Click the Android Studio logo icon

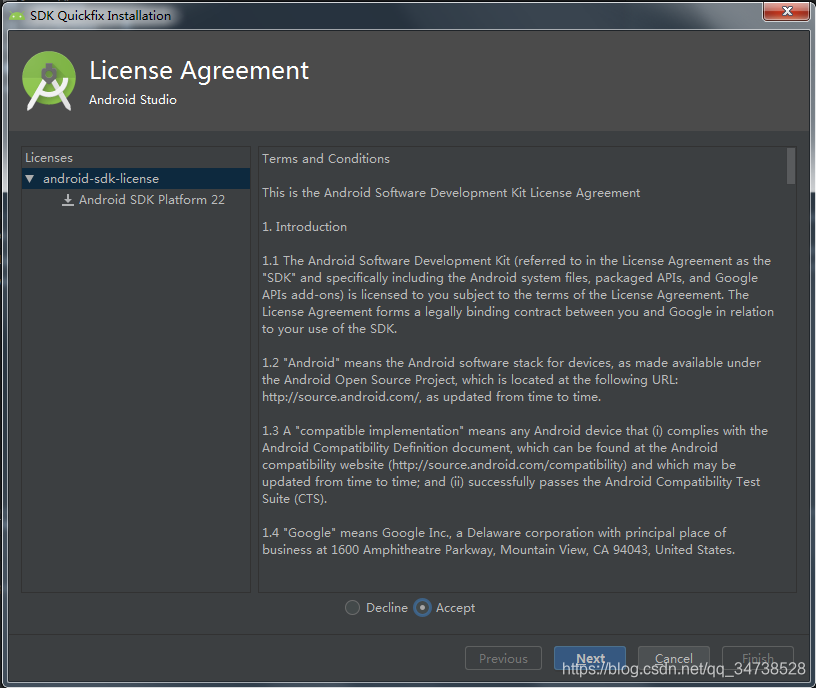pos(49,81)
